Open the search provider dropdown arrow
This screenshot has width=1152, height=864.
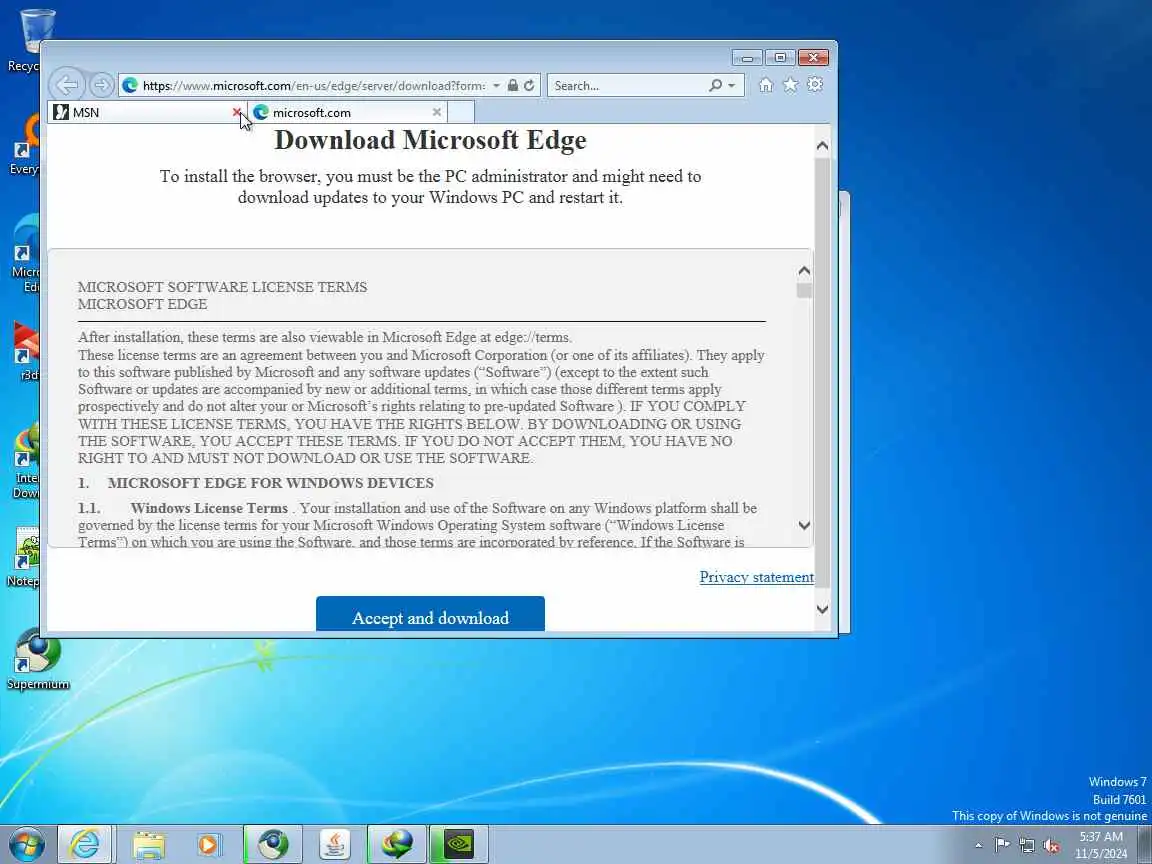[x=732, y=85]
